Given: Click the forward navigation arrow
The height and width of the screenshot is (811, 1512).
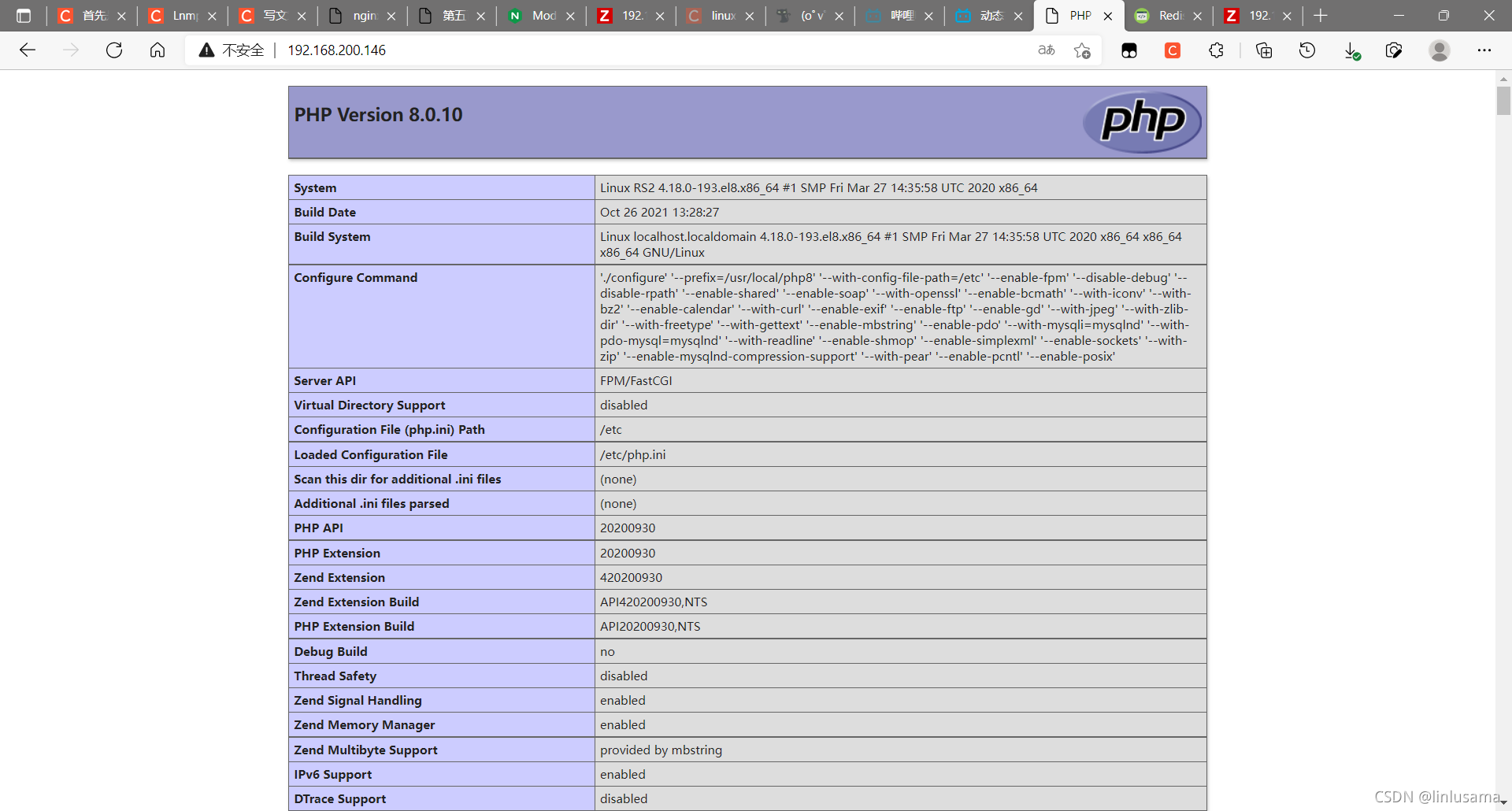Looking at the screenshot, I should 71,50.
